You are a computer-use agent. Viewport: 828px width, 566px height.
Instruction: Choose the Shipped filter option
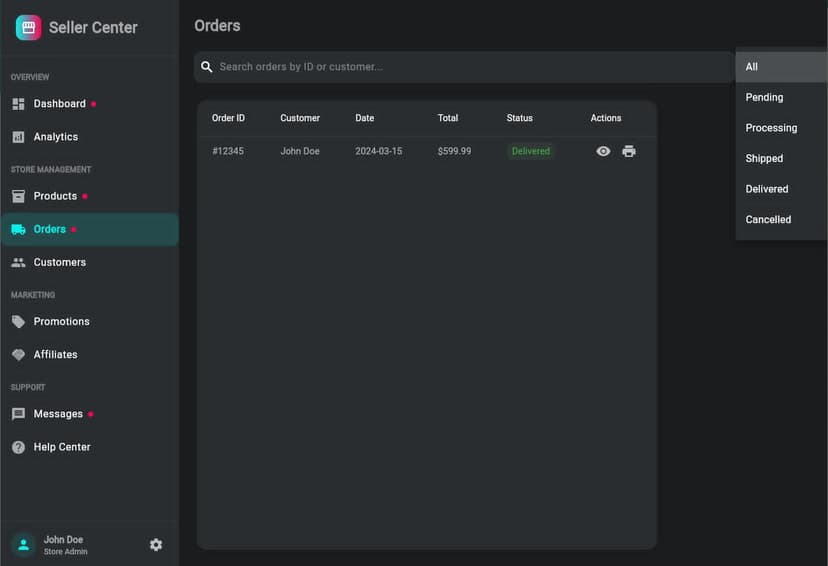764,158
